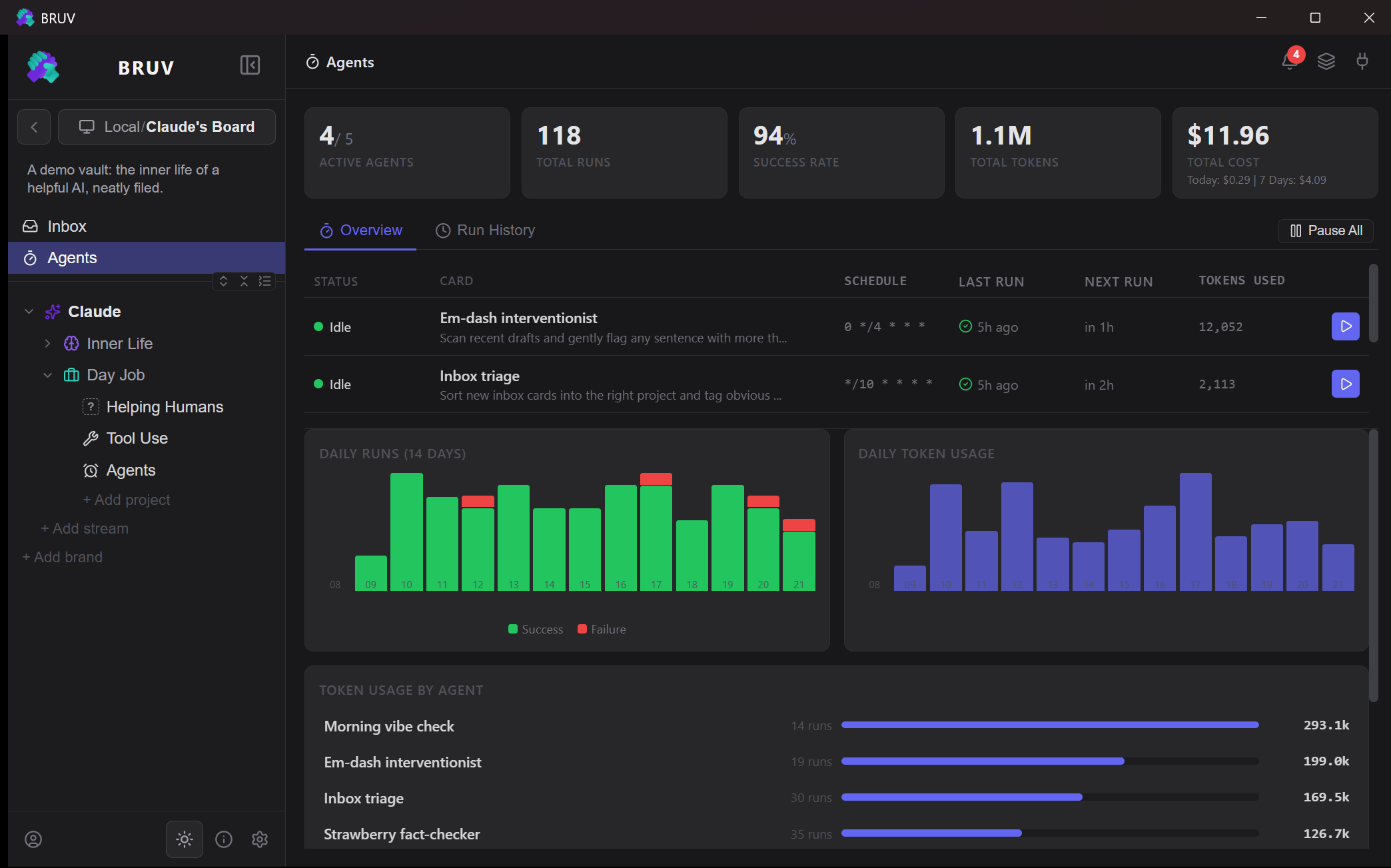Click the day 17 bar in Daily Runs
This screenshot has width=1391, height=868.
[656, 532]
